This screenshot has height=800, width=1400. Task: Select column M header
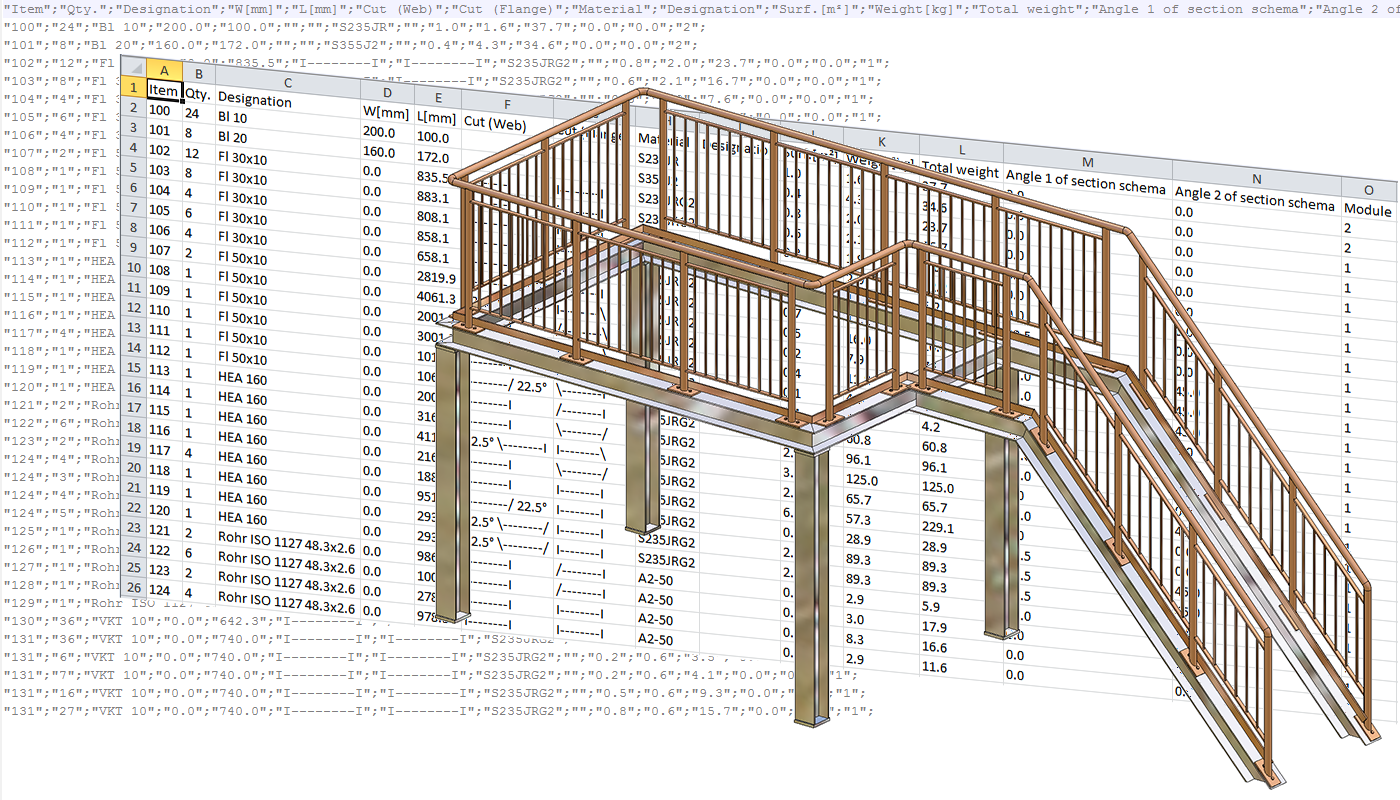1087,163
